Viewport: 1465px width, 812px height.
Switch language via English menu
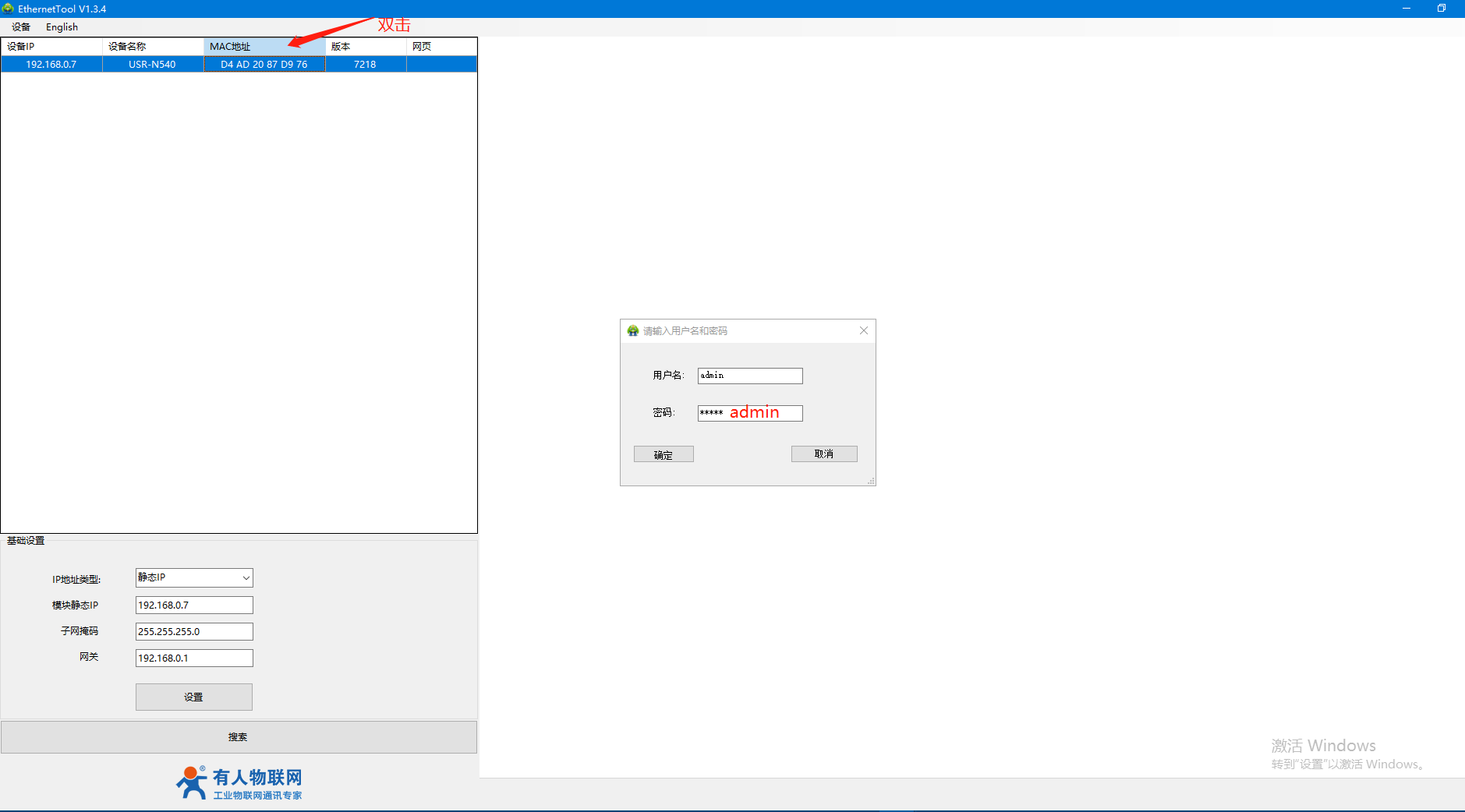coord(62,27)
